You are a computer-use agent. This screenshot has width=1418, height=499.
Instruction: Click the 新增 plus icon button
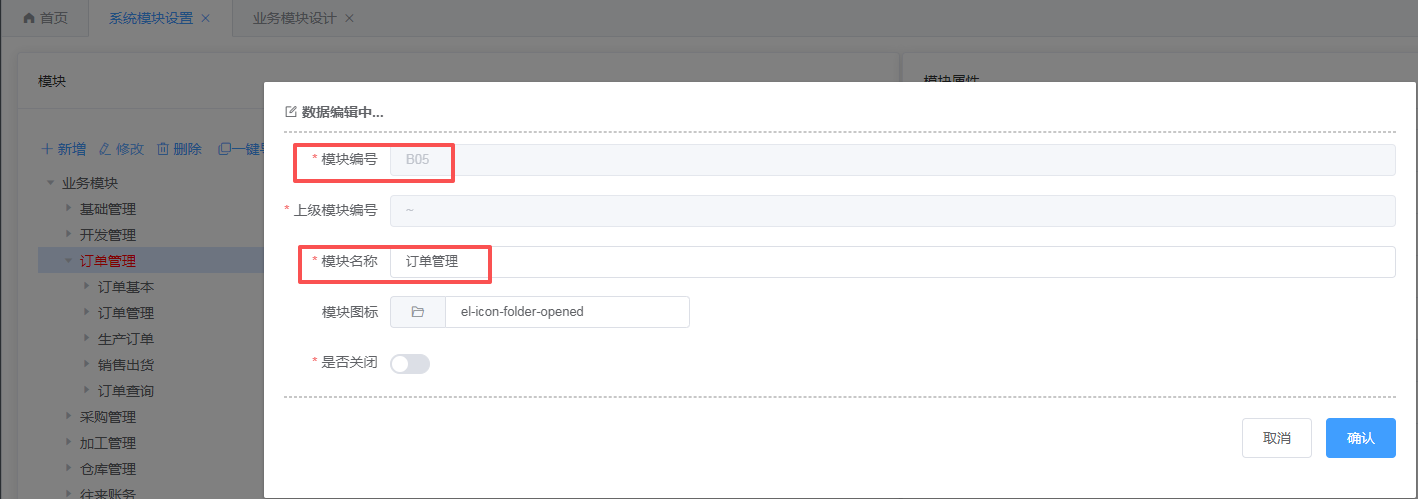[x=47, y=149]
